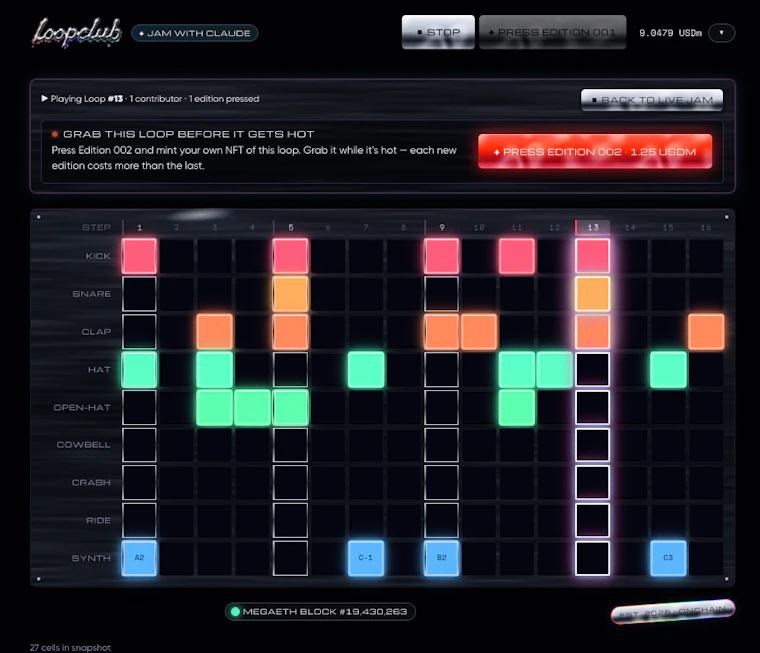The width and height of the screenshot is (760, 653).
Task: Click the COWBELL row label
Action: [83, 445]
